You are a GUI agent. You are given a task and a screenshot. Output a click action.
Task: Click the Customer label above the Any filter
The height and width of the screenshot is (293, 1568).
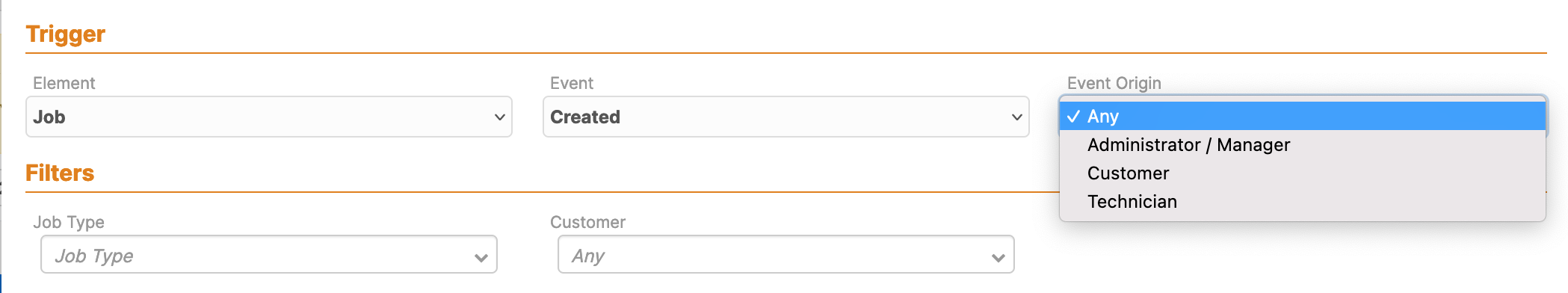(x=588, y=222)
